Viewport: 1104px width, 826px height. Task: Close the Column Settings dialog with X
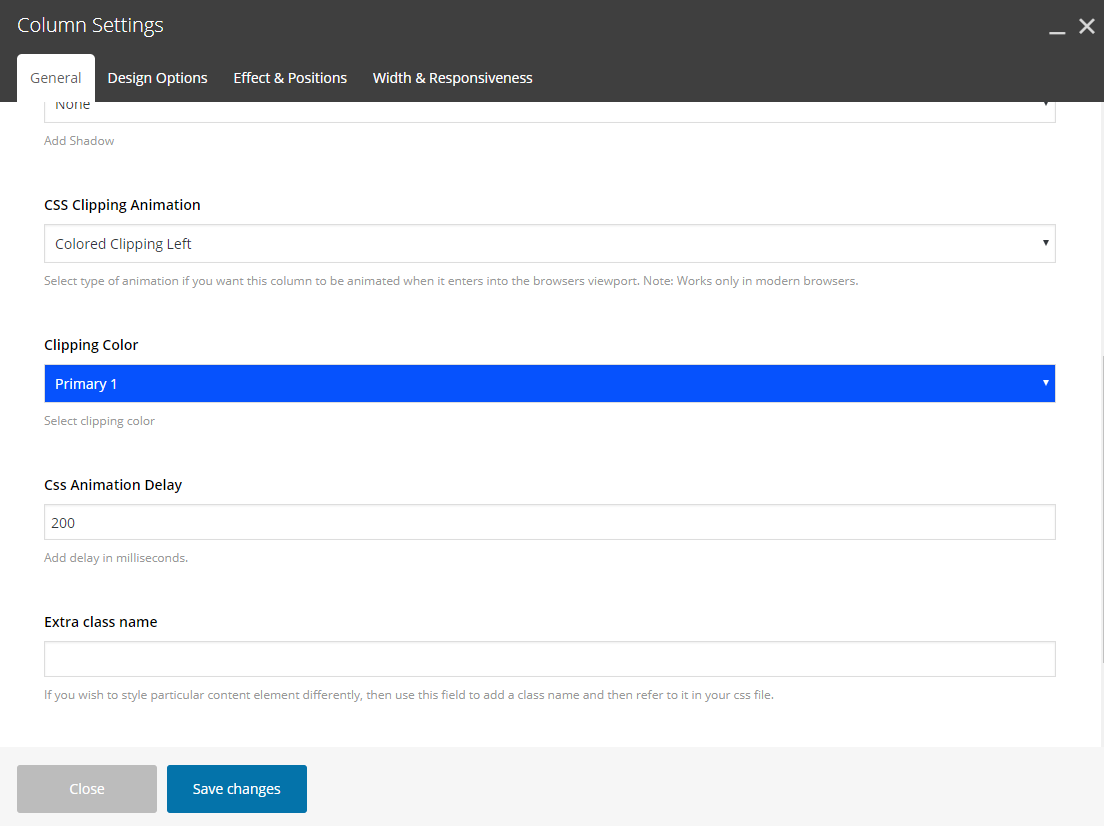pyautogui.click(x=1087, y=27)
